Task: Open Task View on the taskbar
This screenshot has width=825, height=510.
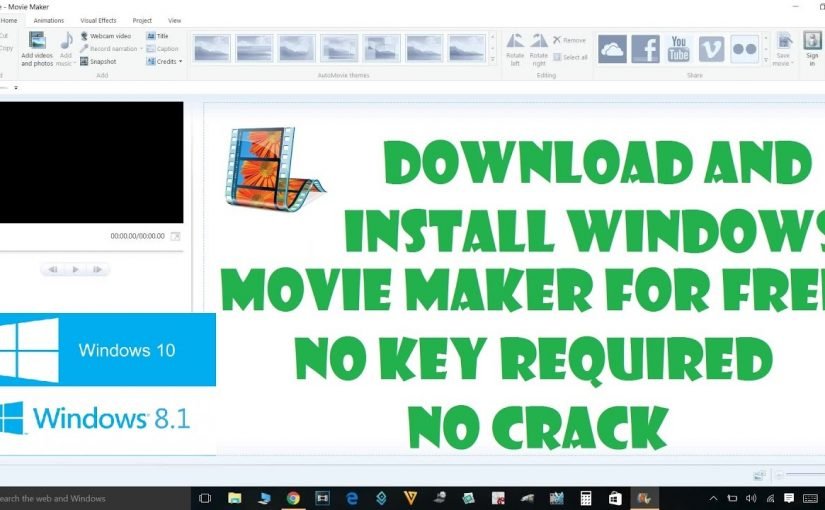Action: coord(205,498)
